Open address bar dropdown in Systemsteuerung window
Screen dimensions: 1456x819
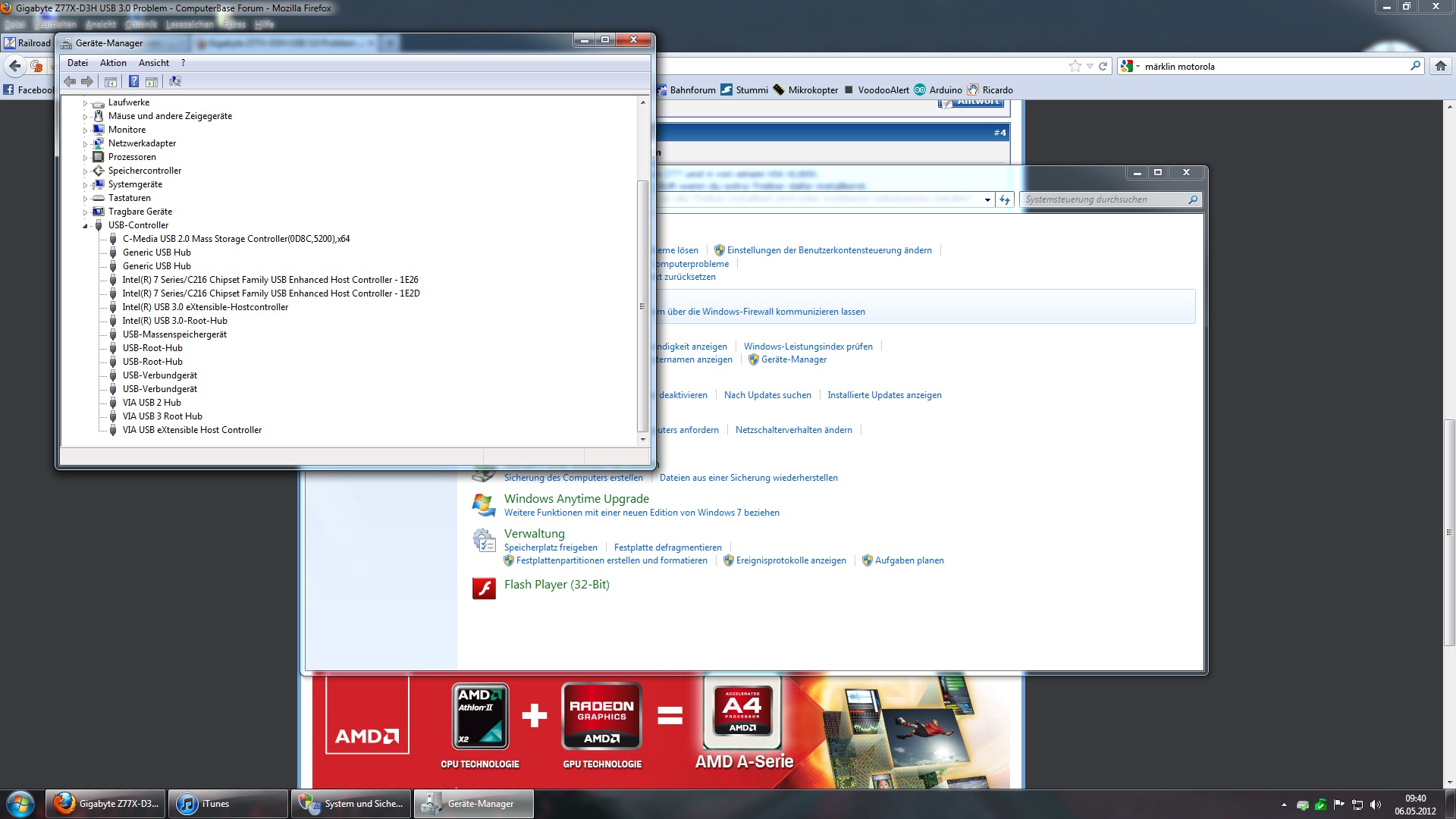click(987, 200)
